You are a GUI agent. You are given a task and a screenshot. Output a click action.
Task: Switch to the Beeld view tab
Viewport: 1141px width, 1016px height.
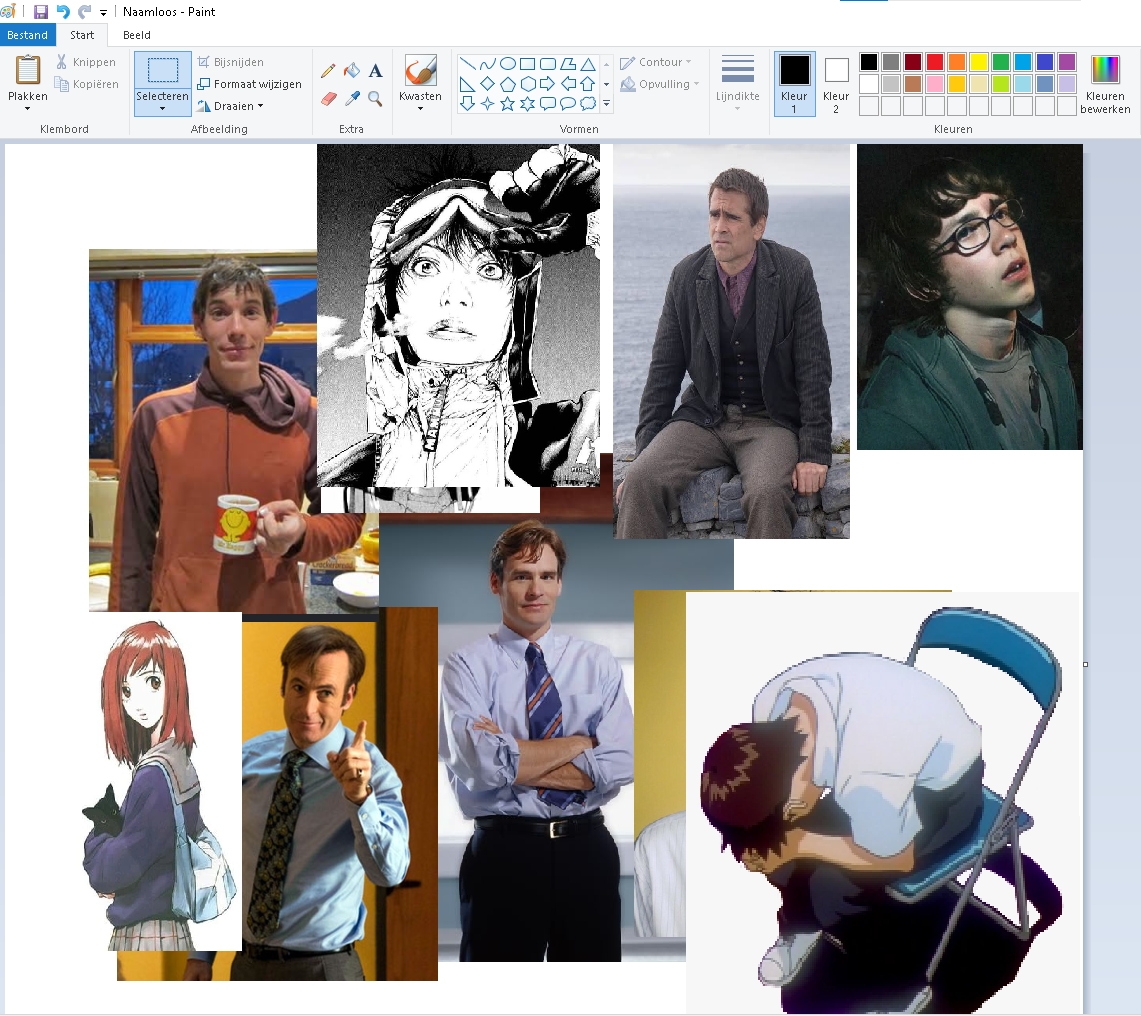pyautogui.click(x=137, y=35)
